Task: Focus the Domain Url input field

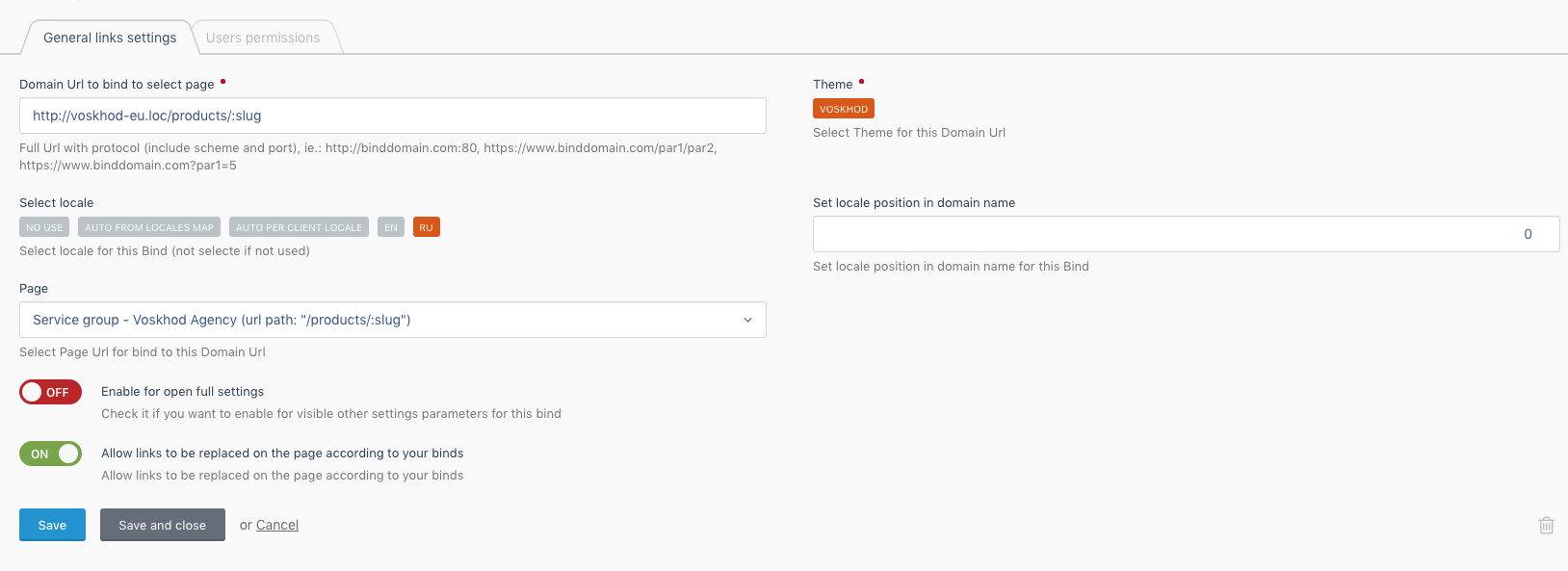Action: tap(392, 116)
